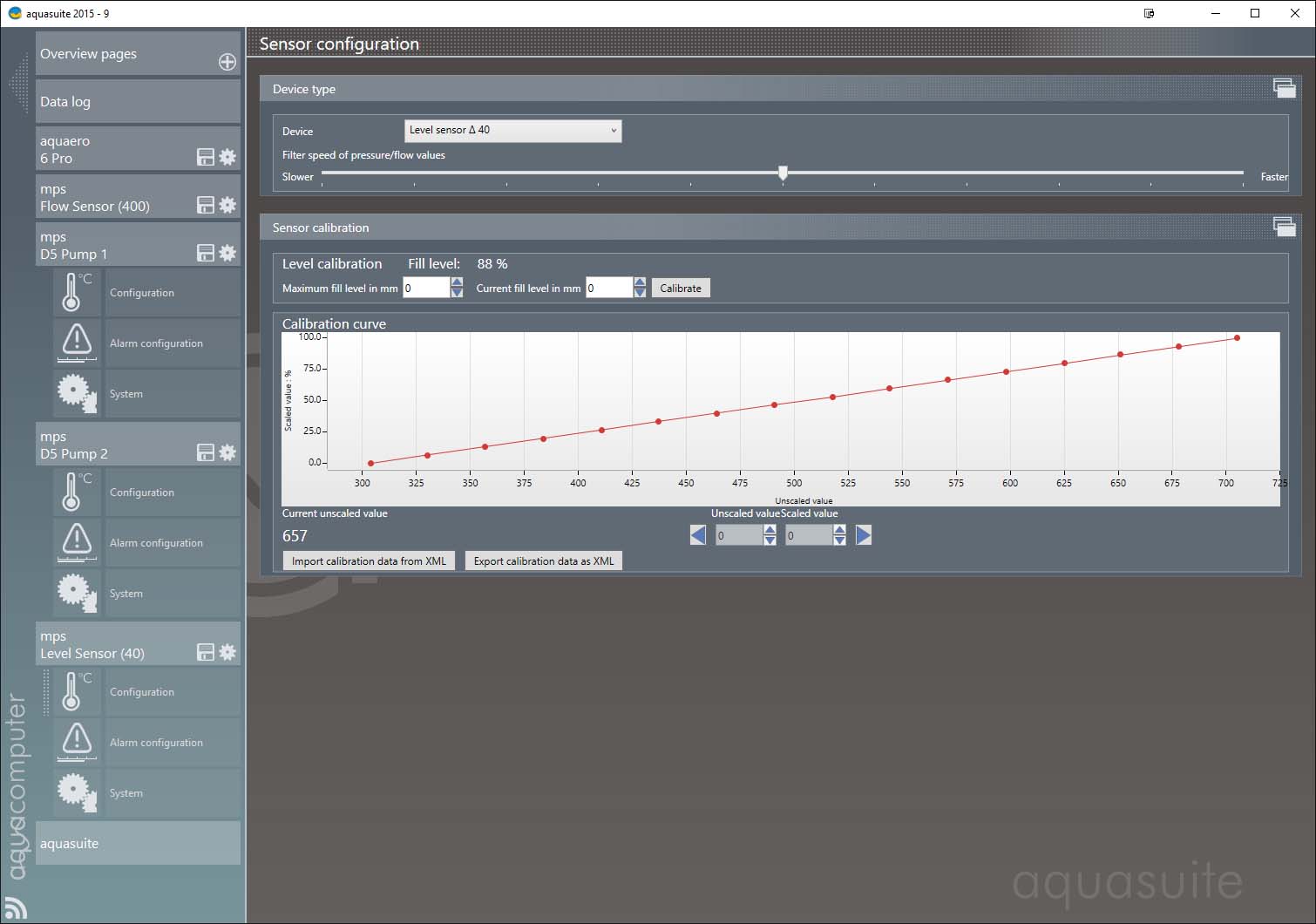
Task: Click the gear icon next to aquaero 6 Pro
Action: point(227,157)
